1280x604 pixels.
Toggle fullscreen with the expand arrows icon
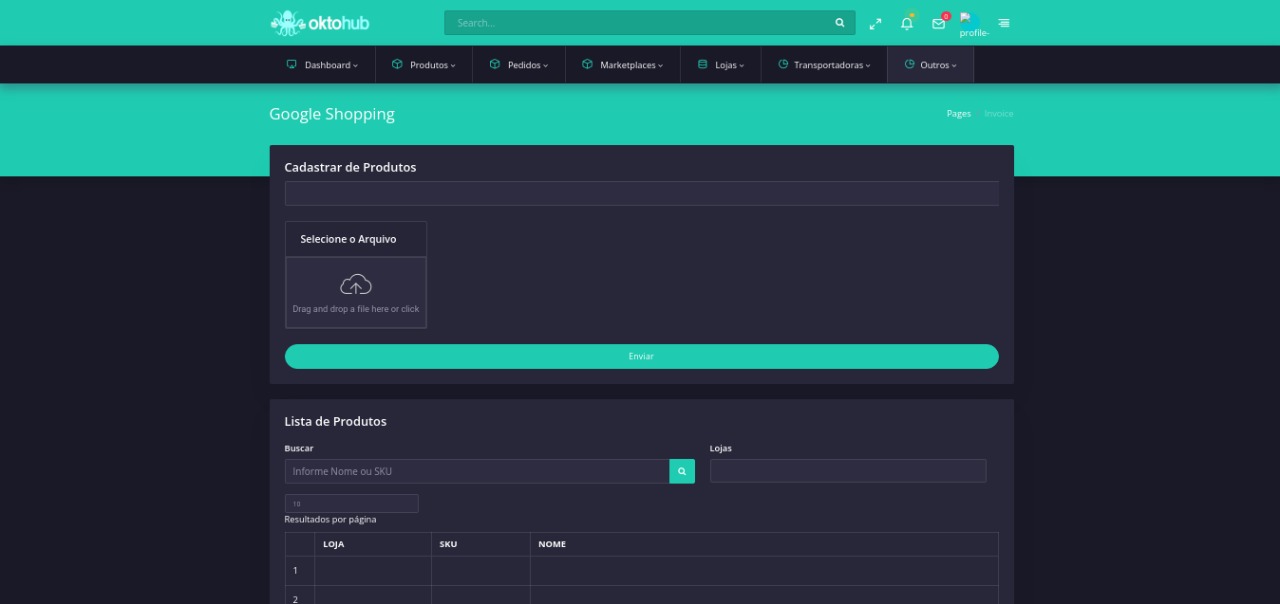coord(875,23)
